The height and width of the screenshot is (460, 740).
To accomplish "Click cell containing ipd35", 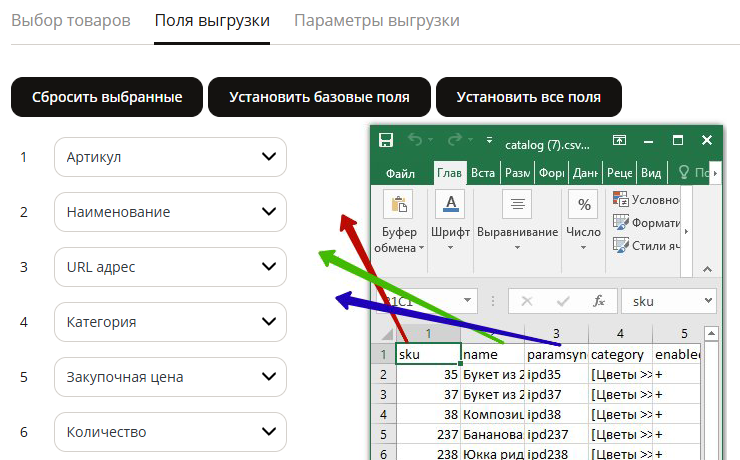I will click(x=556, y=375).
